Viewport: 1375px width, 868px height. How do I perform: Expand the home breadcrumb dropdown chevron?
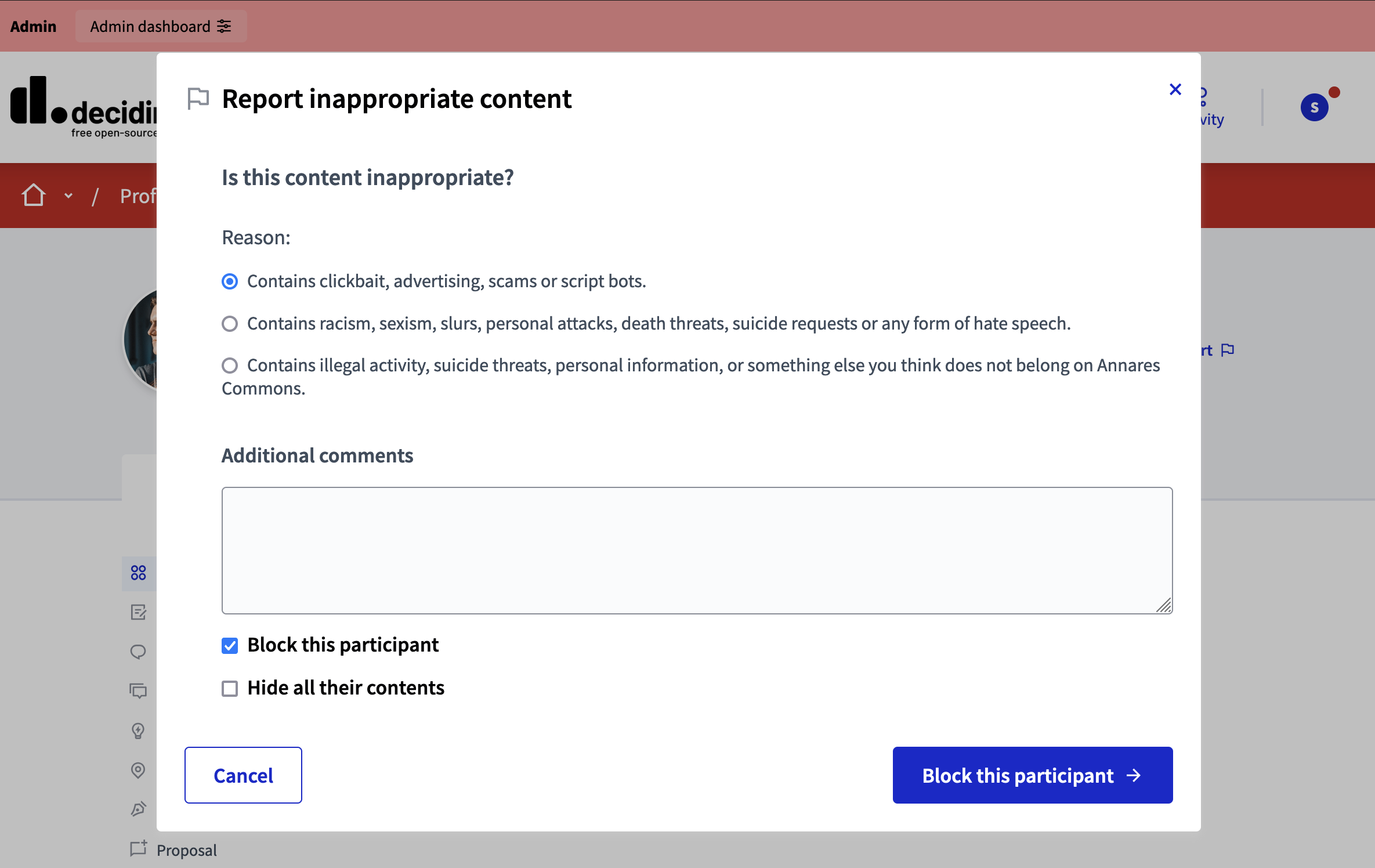[x=68, y=196]
